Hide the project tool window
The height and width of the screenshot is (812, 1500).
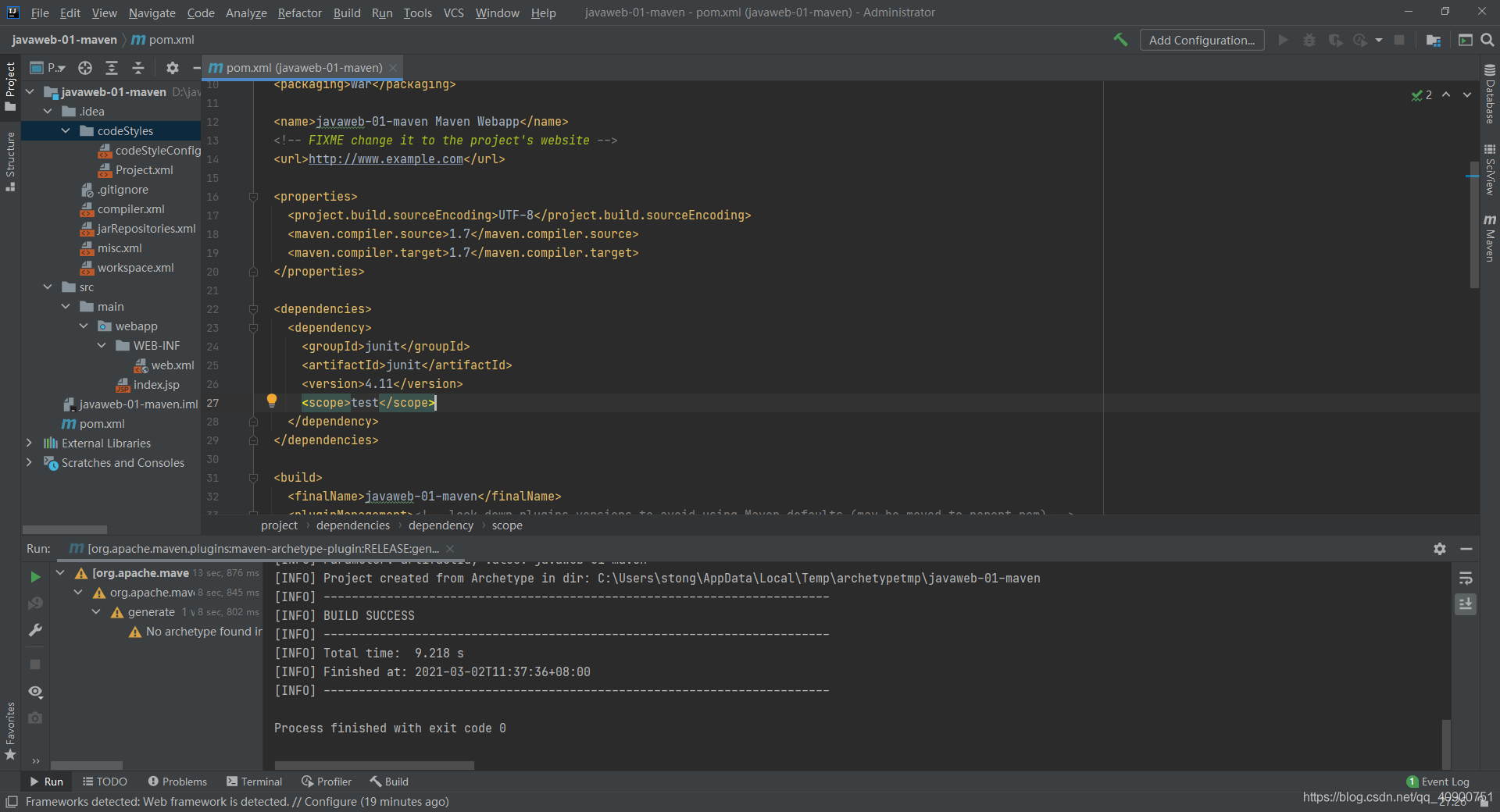(197, 68)
